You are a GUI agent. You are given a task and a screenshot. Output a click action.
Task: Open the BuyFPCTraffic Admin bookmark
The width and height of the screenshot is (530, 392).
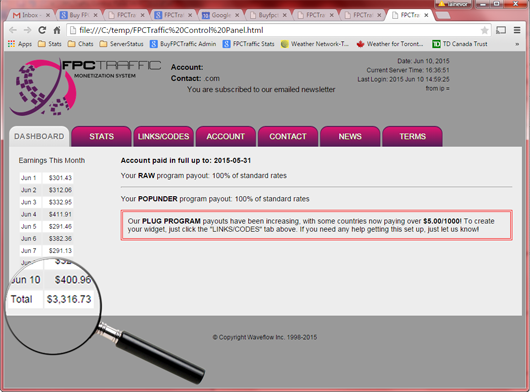[183, 44]
